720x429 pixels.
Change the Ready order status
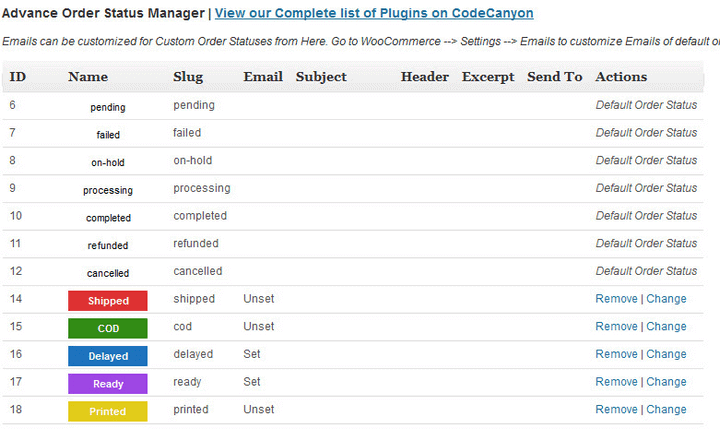click(666, 382)
